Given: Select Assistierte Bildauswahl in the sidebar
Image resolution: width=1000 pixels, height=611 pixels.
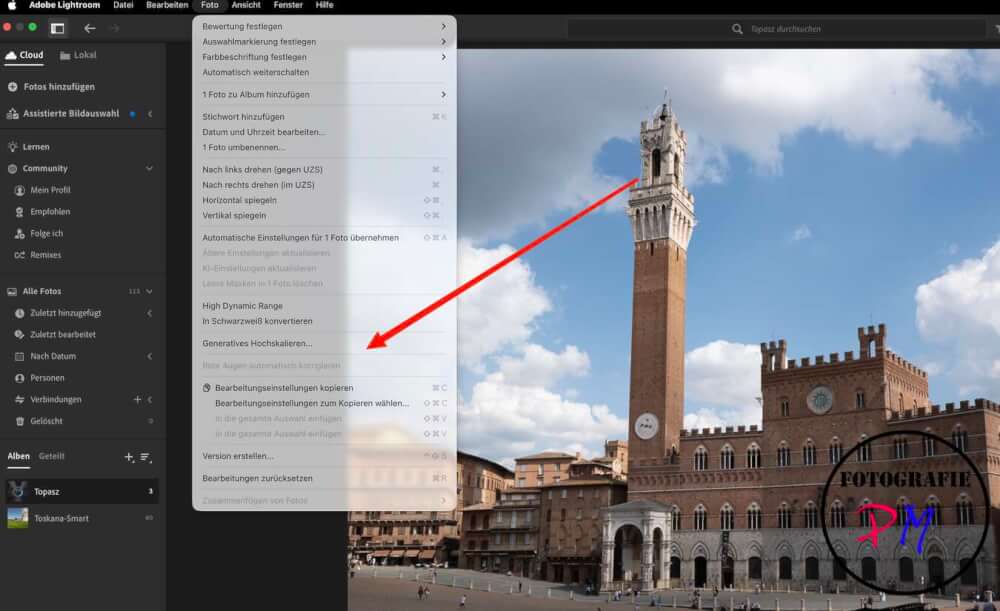Looking at the screenshot, I should point(68,113).
